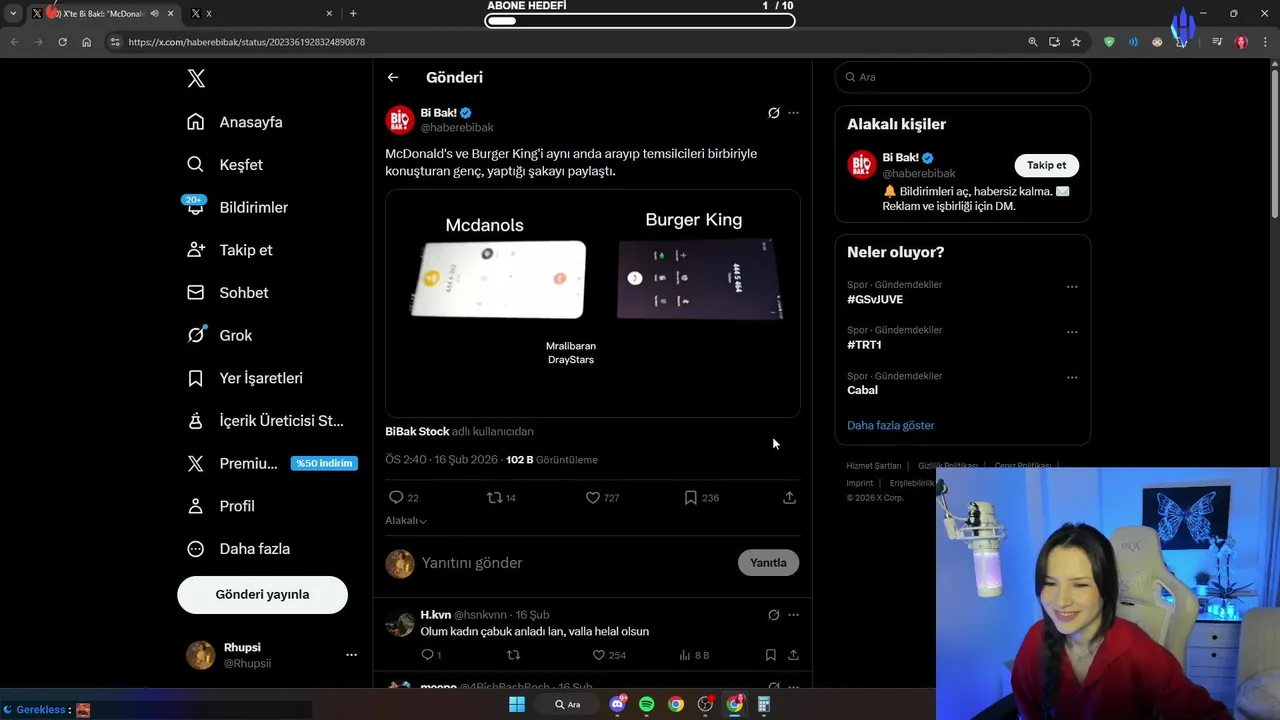
Task: Play the Mcdanols Burger King video
Action: click(592, 303)
